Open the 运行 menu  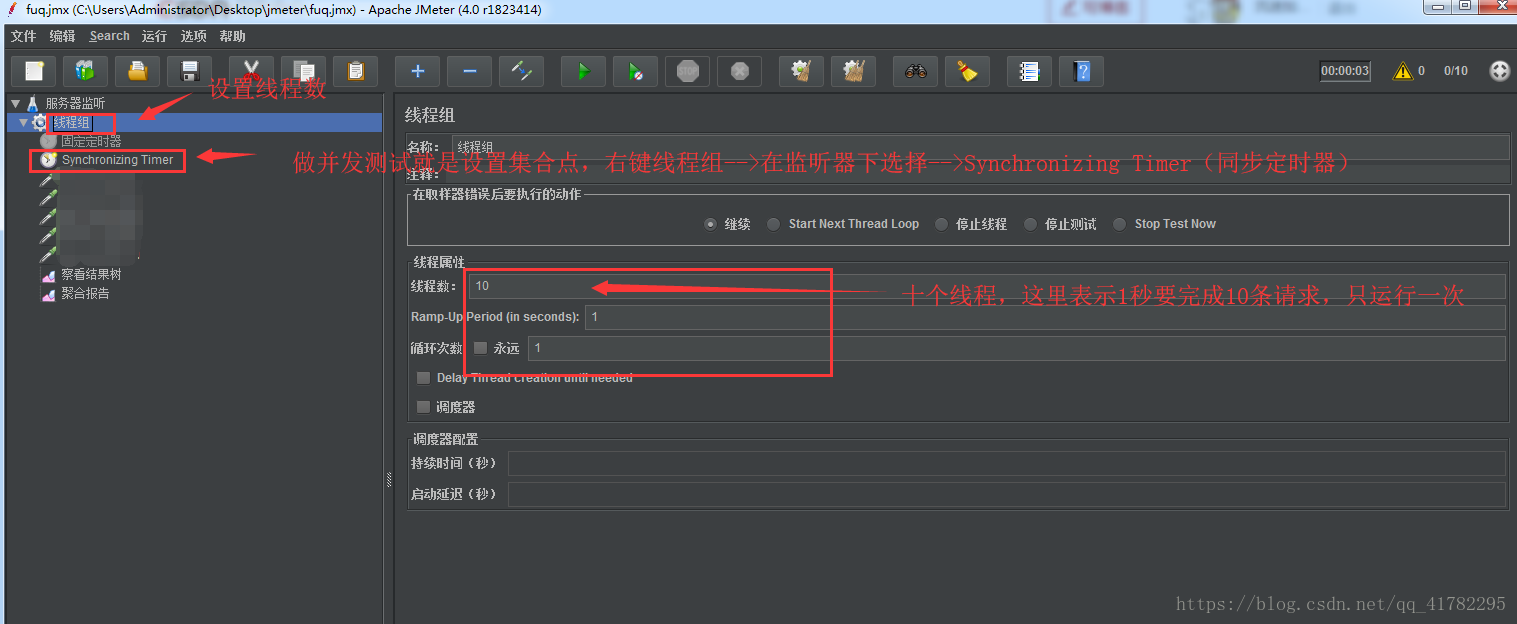tap(154, 36)
